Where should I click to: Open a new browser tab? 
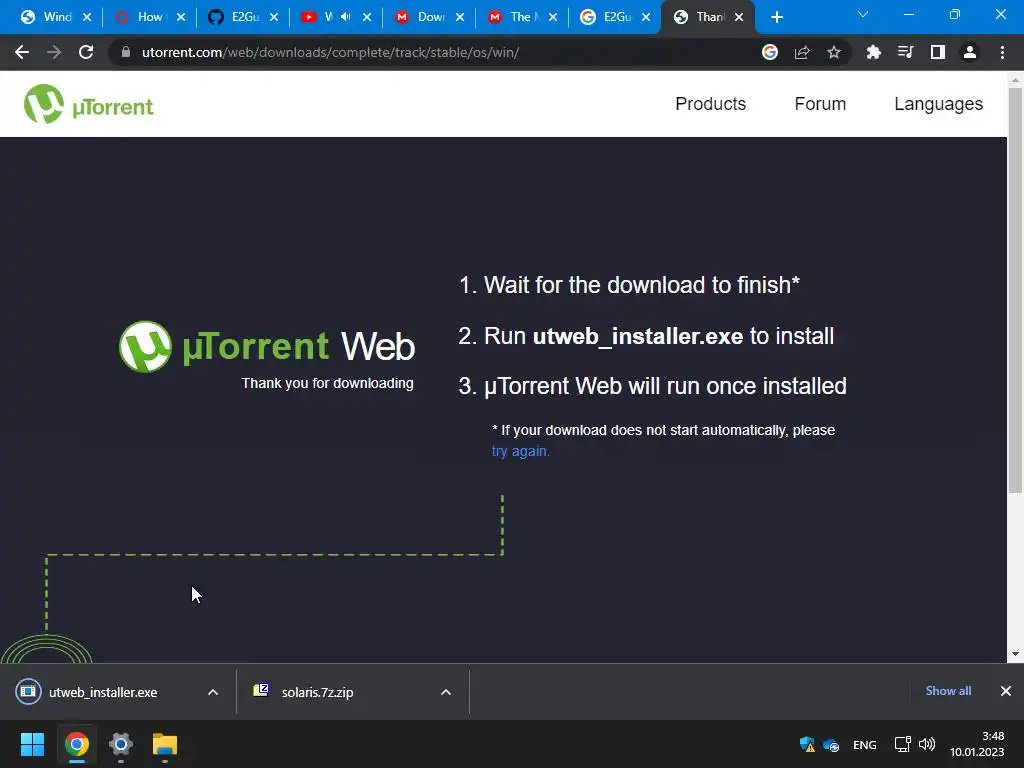776,17
